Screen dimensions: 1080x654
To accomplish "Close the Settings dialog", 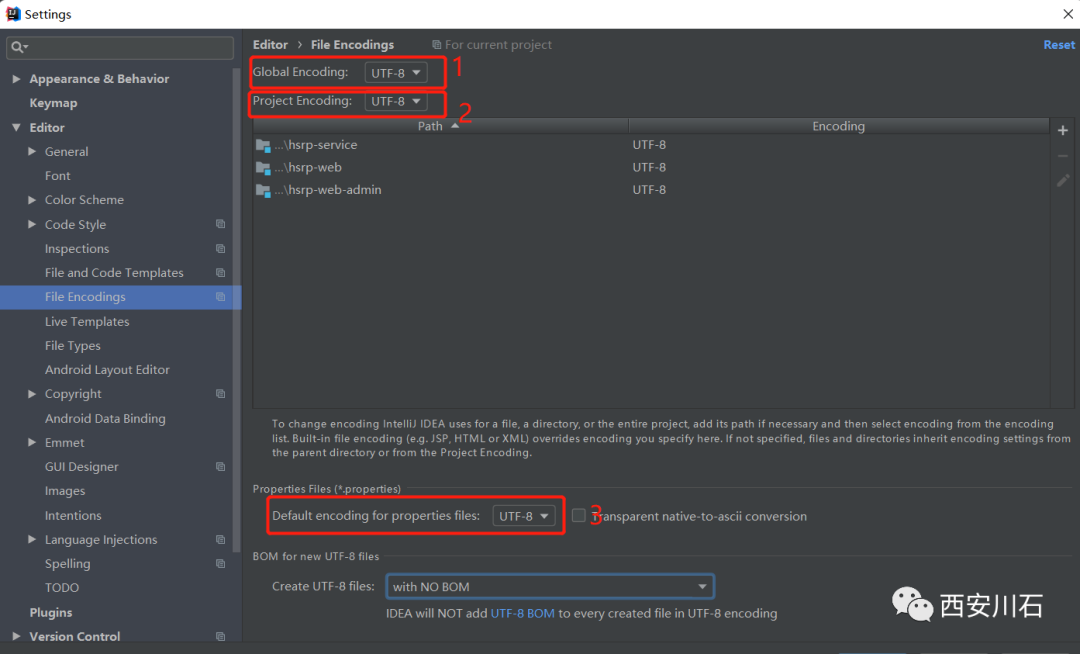I will 1067,14.
